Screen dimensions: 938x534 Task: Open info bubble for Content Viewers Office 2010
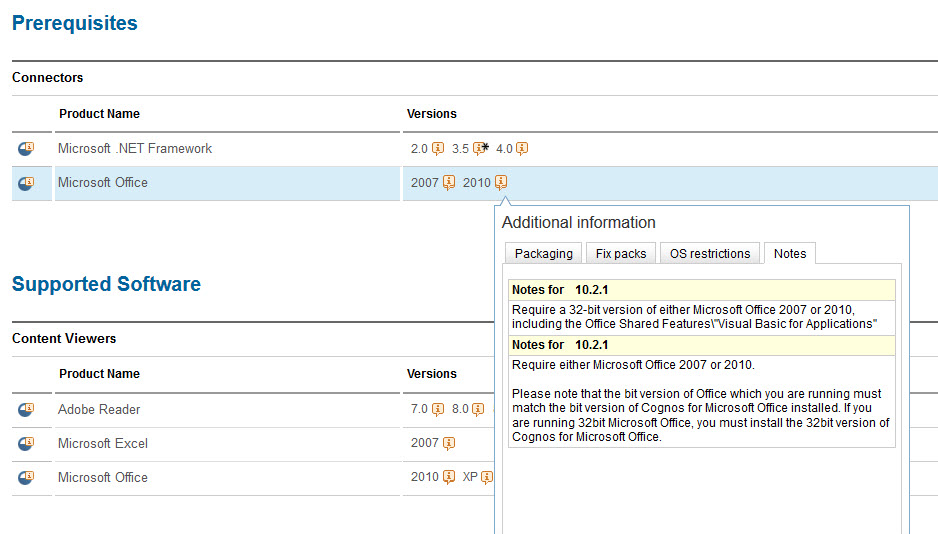[x=449, y=477]
